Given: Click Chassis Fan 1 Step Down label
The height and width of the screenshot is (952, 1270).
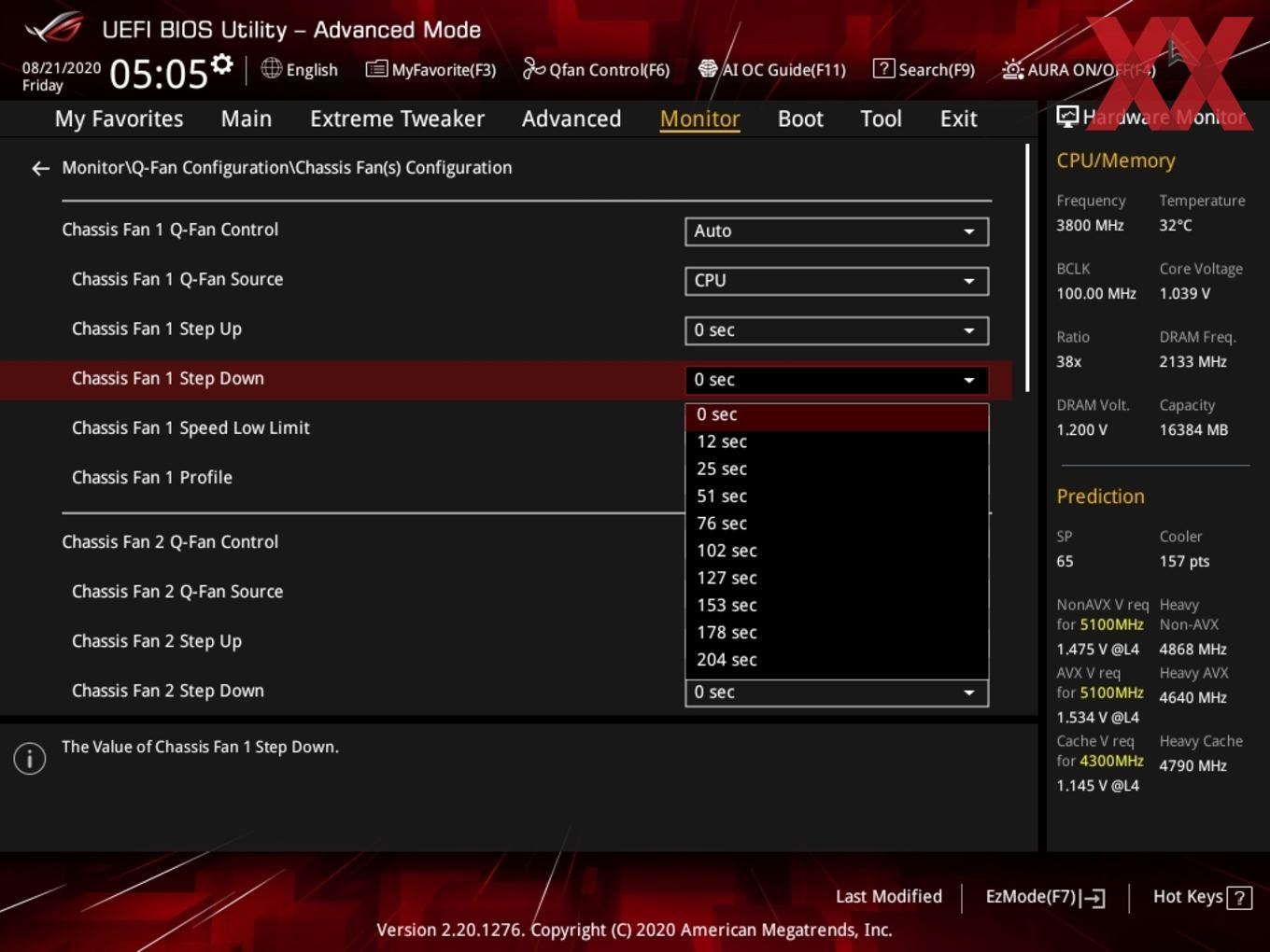Looking at the screenshot, I should click(x=168, y=379).
